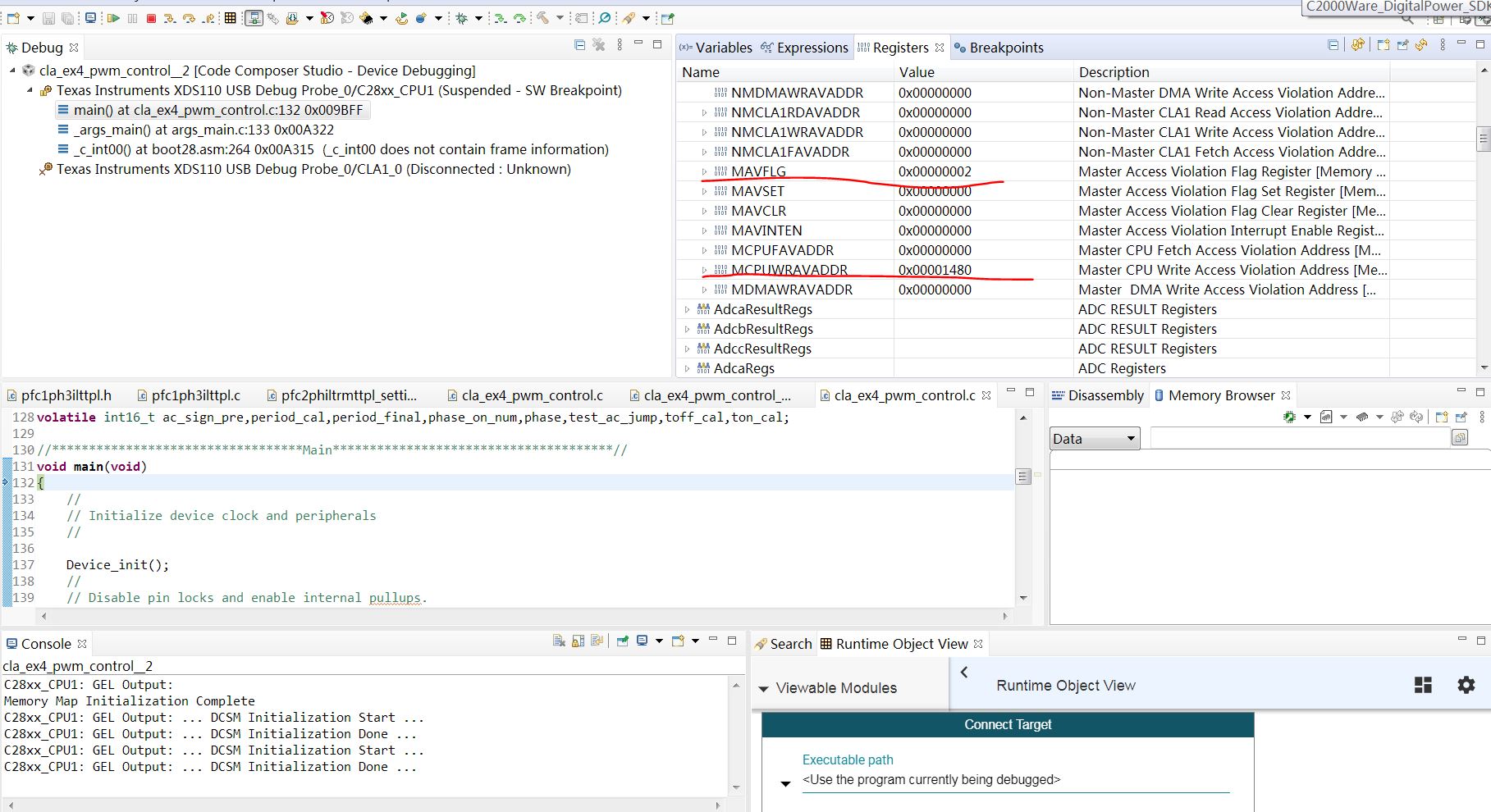The width and height of the screenshot is (1491, 812).
Task: Click the green Resume debug button
Action: click(113, 18)
